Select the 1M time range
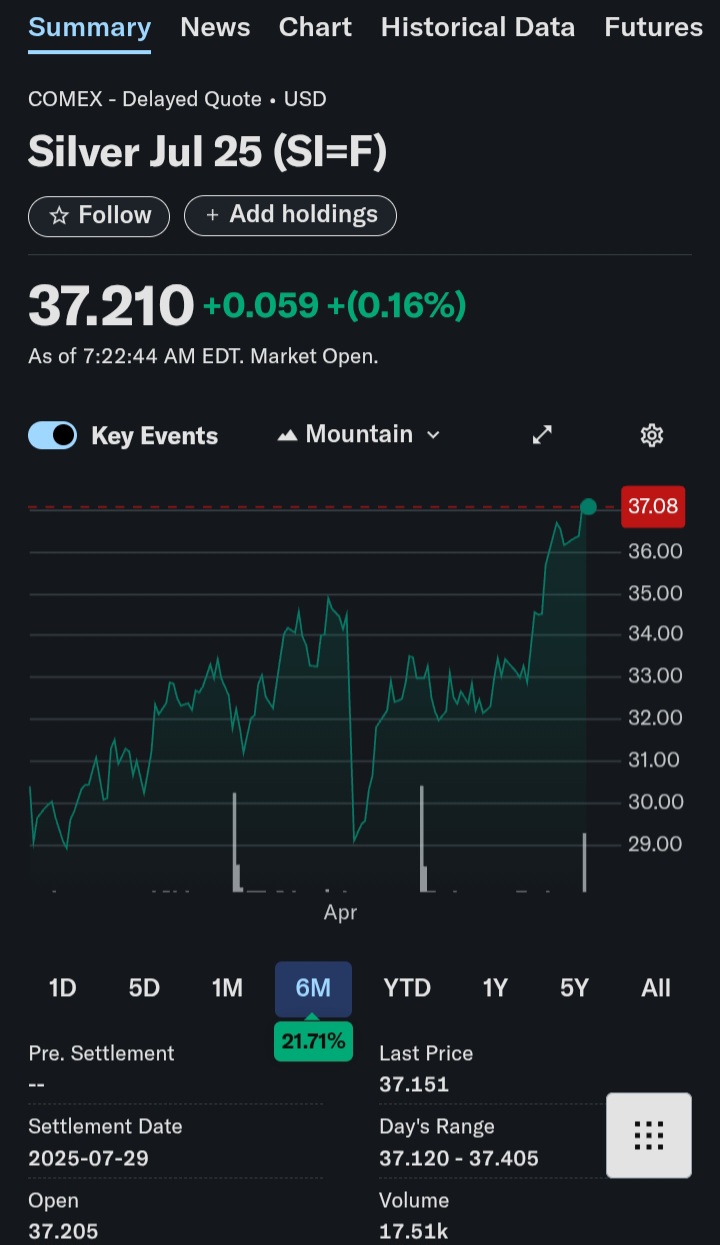The image size is (720, 1245). click(227, 988)
